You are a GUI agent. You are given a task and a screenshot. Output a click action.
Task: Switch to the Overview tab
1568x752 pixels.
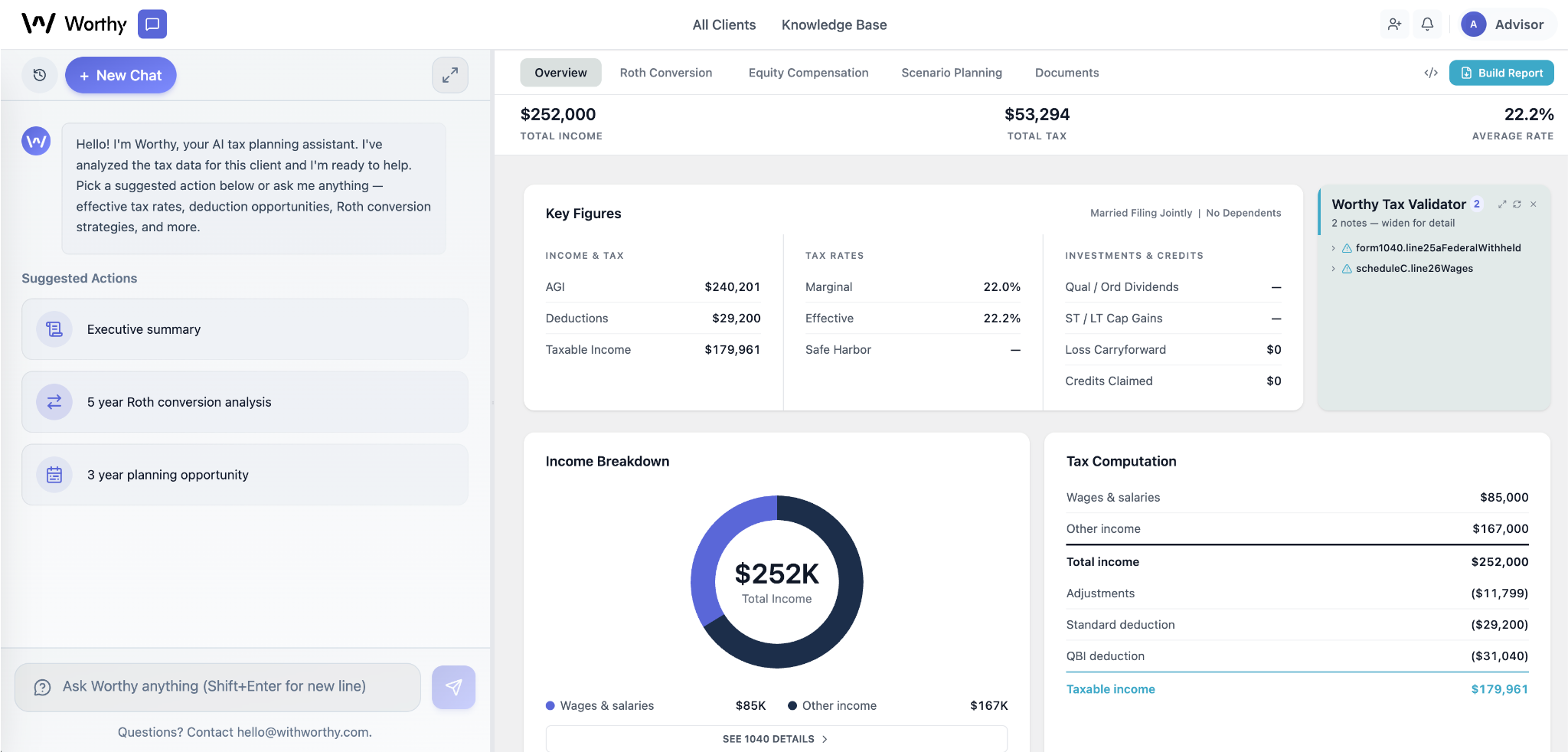(560, 72)
